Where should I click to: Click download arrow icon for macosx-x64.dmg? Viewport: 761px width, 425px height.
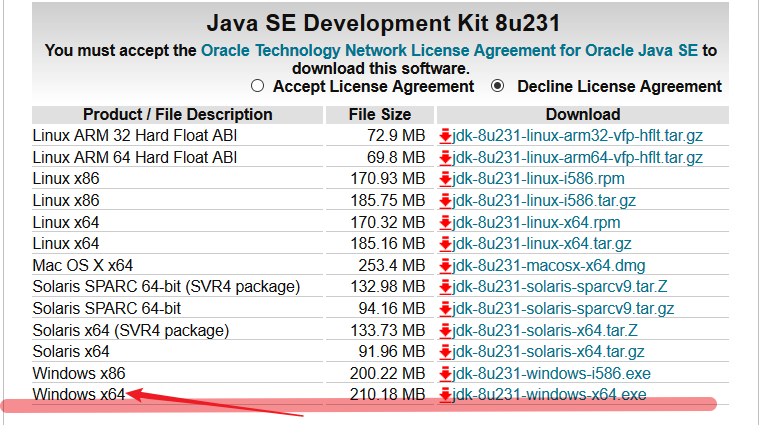[445, 266]
